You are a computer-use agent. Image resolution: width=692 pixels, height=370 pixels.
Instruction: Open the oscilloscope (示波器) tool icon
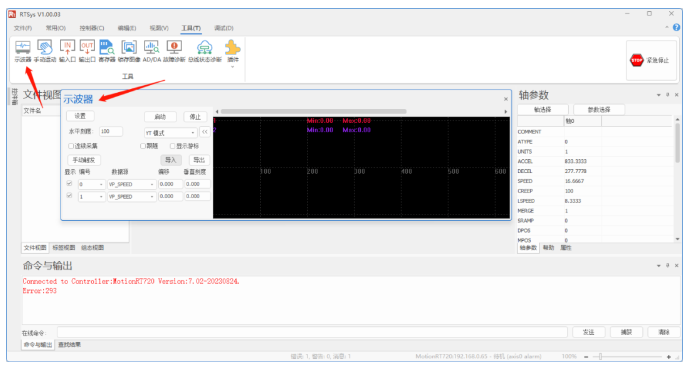pyautogui.click(x=23, y=51)
